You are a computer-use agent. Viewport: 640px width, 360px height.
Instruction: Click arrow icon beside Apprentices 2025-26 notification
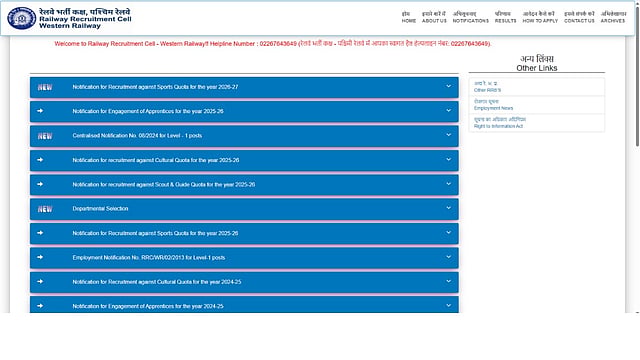[x=40, y=111]
